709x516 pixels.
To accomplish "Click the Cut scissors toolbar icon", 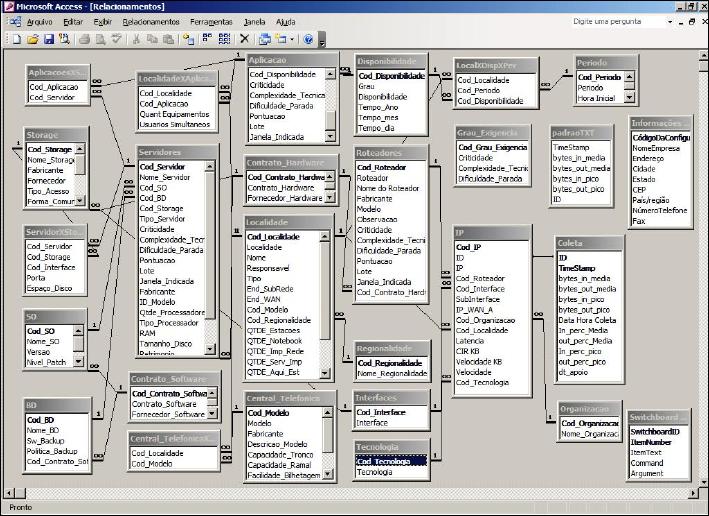I will pyautogui.click(x=136, y=39).
